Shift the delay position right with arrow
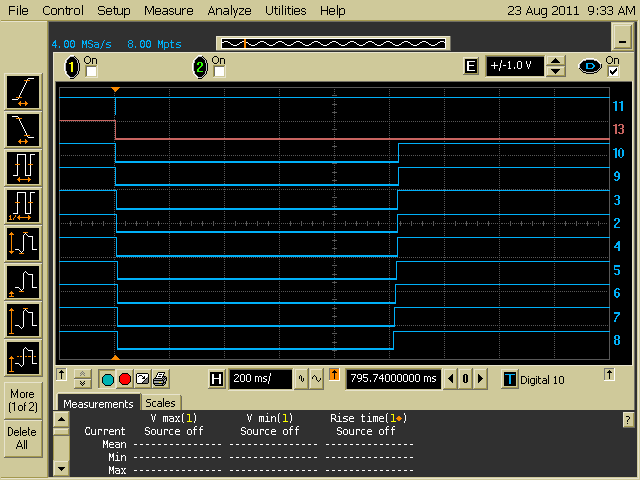The width and height of the screenshot is (640, 480). point(481,379)
